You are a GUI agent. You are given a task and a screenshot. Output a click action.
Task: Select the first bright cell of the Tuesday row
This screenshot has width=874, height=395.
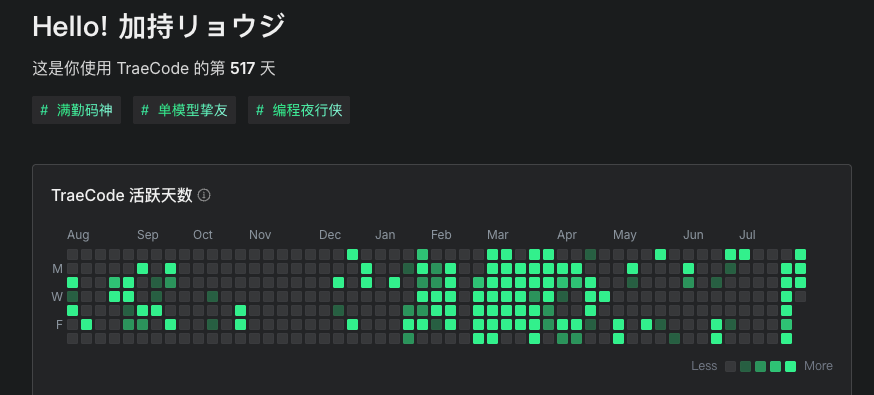[x=72, y=282]
